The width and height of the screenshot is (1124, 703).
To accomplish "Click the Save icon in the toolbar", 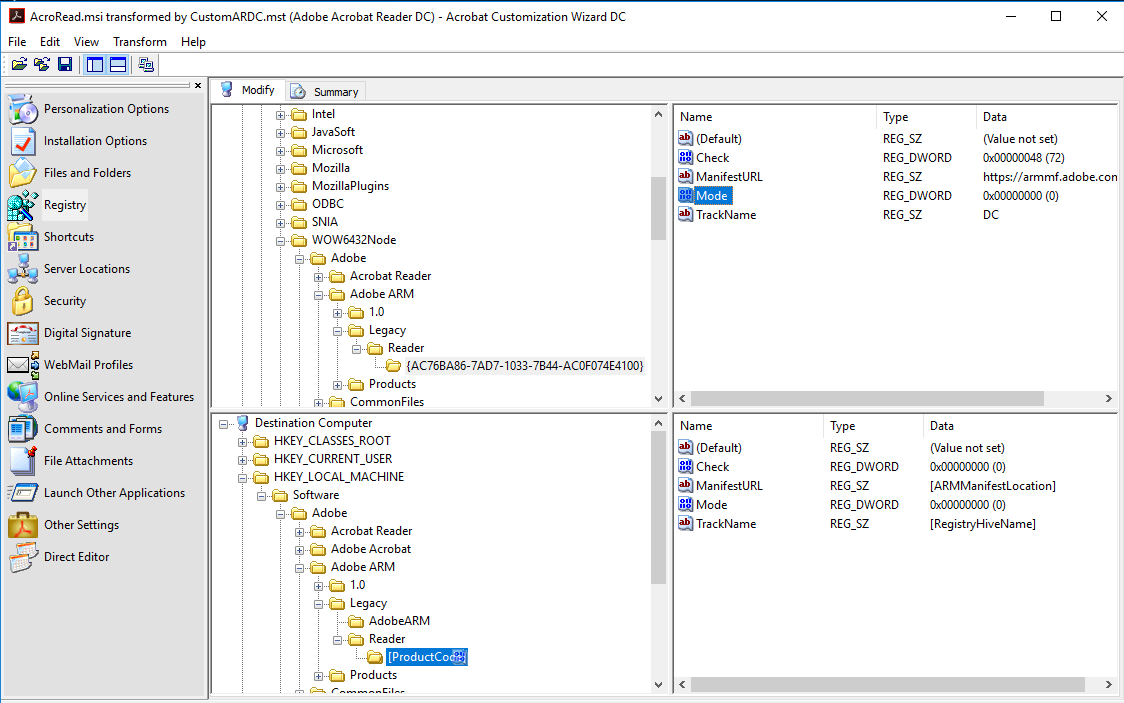I will [x=65, y=65].
